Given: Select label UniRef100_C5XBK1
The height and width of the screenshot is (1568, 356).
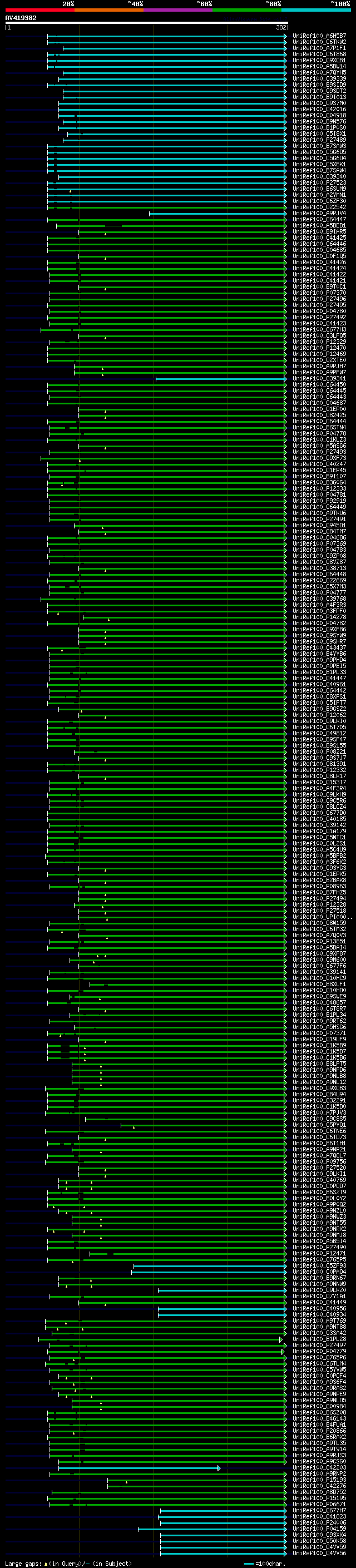Looking at the screenshot, I should [x=319, y=164].
